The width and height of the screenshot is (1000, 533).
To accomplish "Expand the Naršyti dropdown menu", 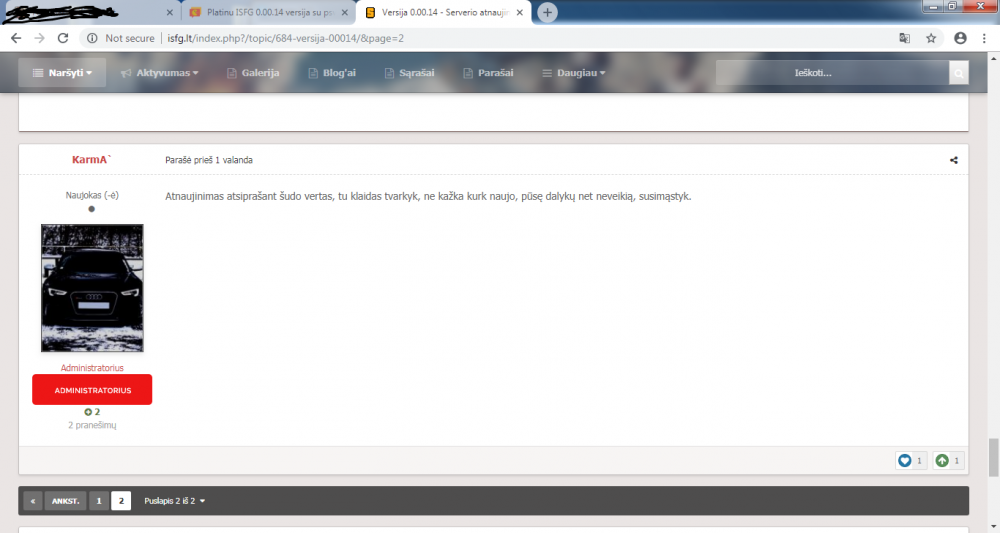I will (x=62, y=73).
